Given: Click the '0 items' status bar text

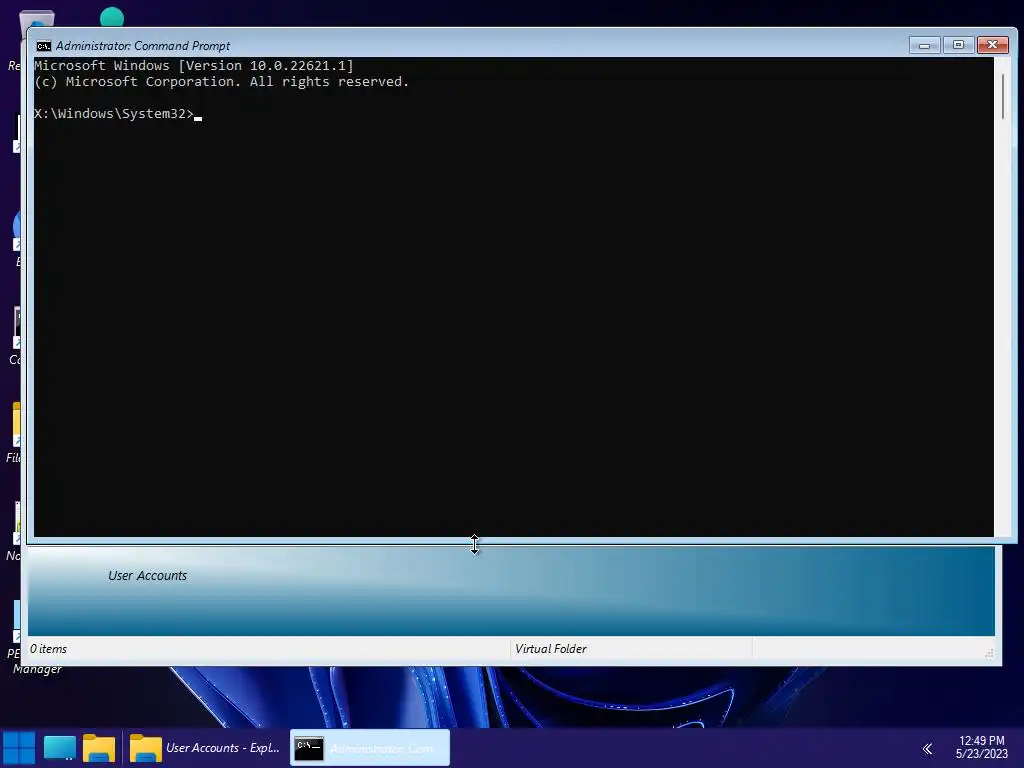Looking at the screenshot, I should pyautogui.click(x=48, y=648).
